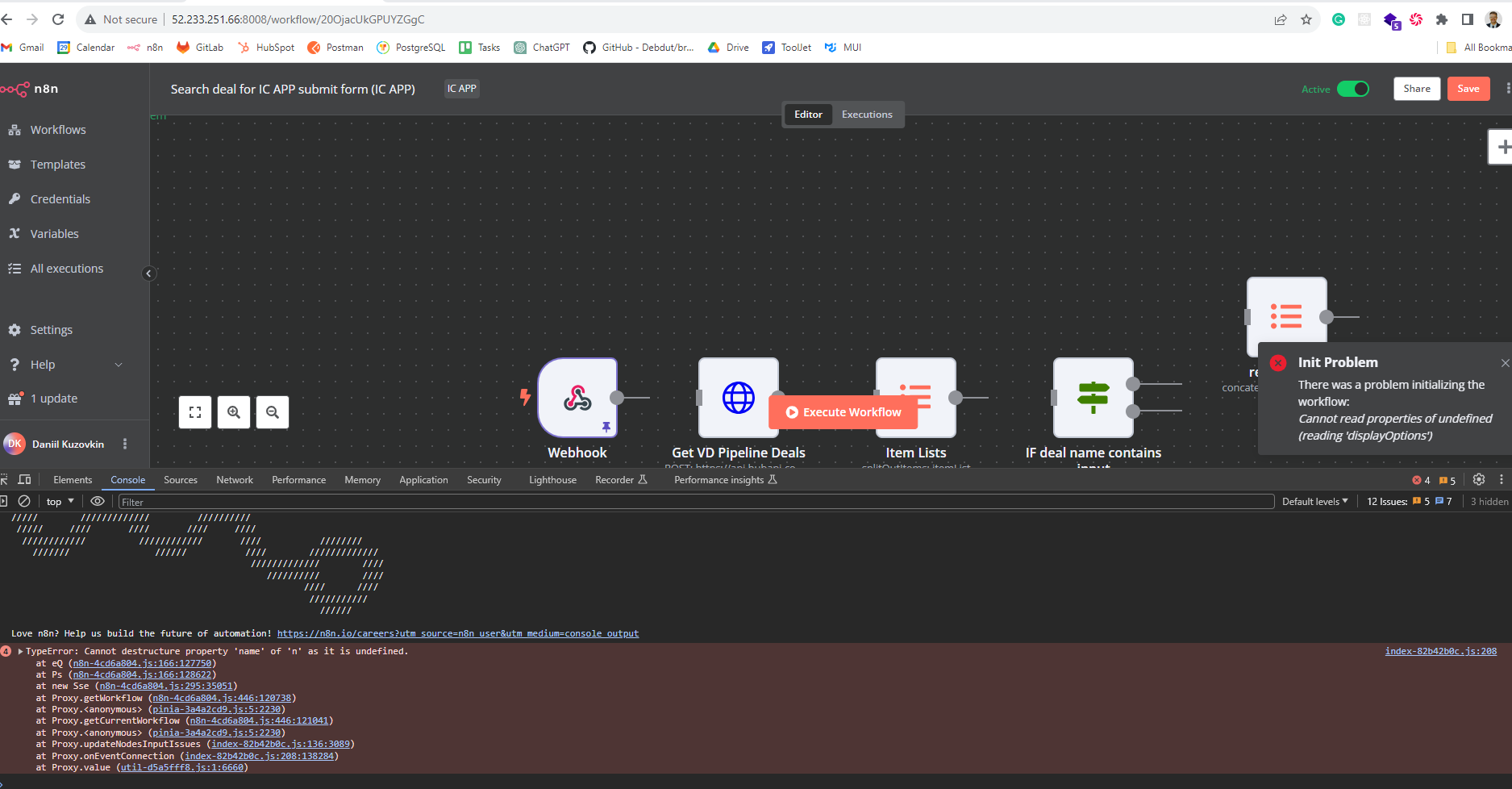Click the console Filter input field
Screen dimensions: 1512x789
point(694,502)
